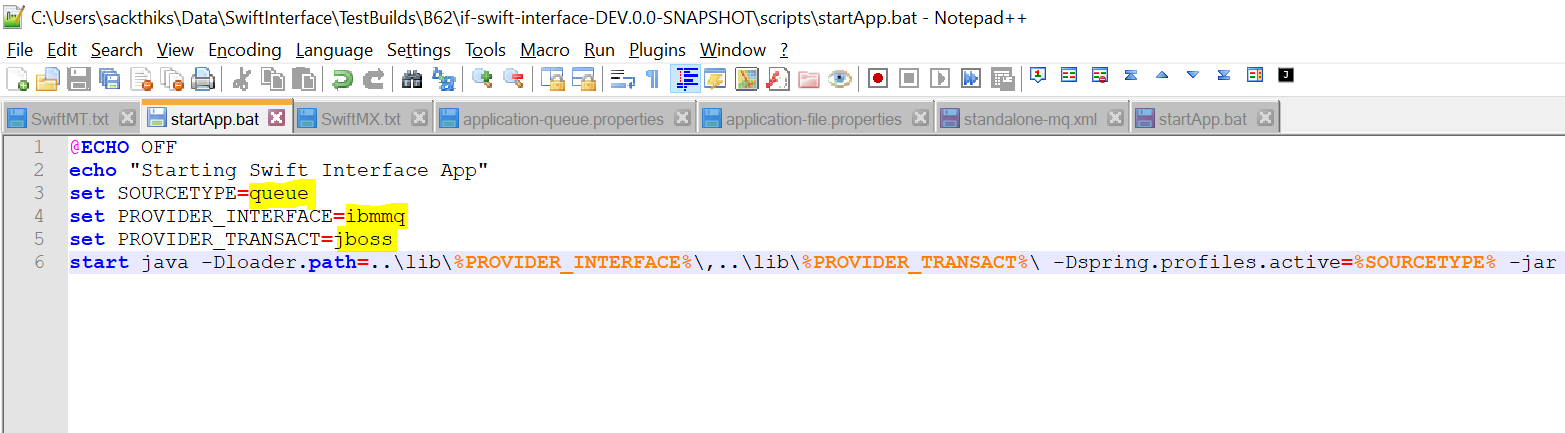Click the Save All toolbar icon
This screenshot has height=433, width=1565.
[x=110, y=78]
